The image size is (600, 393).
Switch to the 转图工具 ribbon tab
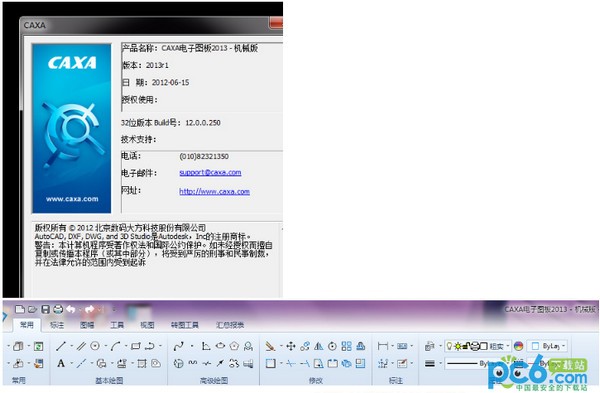(x=185, y=325)
